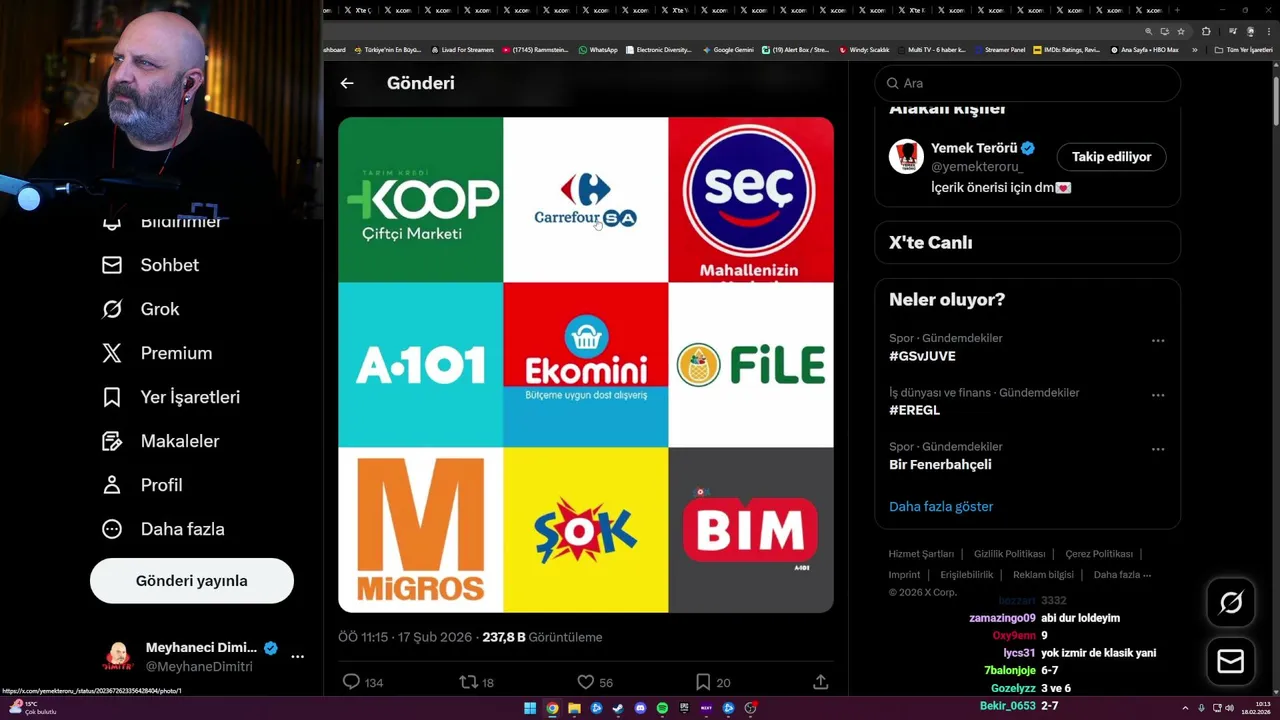Open the Windy: Sıcaklık bookmark
The image size is (1280, 720).
(x=864, y=50)
